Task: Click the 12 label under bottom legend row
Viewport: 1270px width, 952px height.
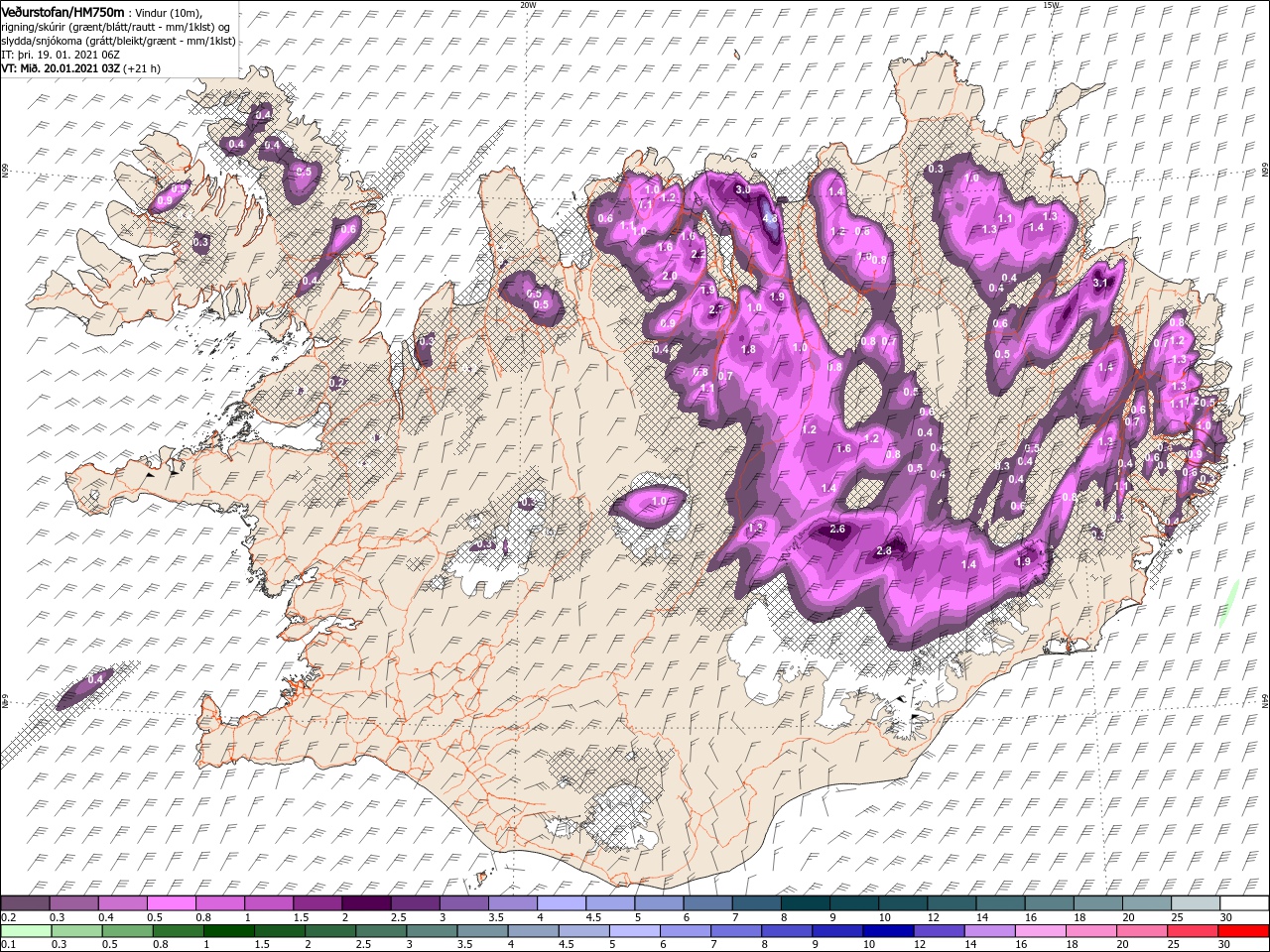Action: click(920, 944)
